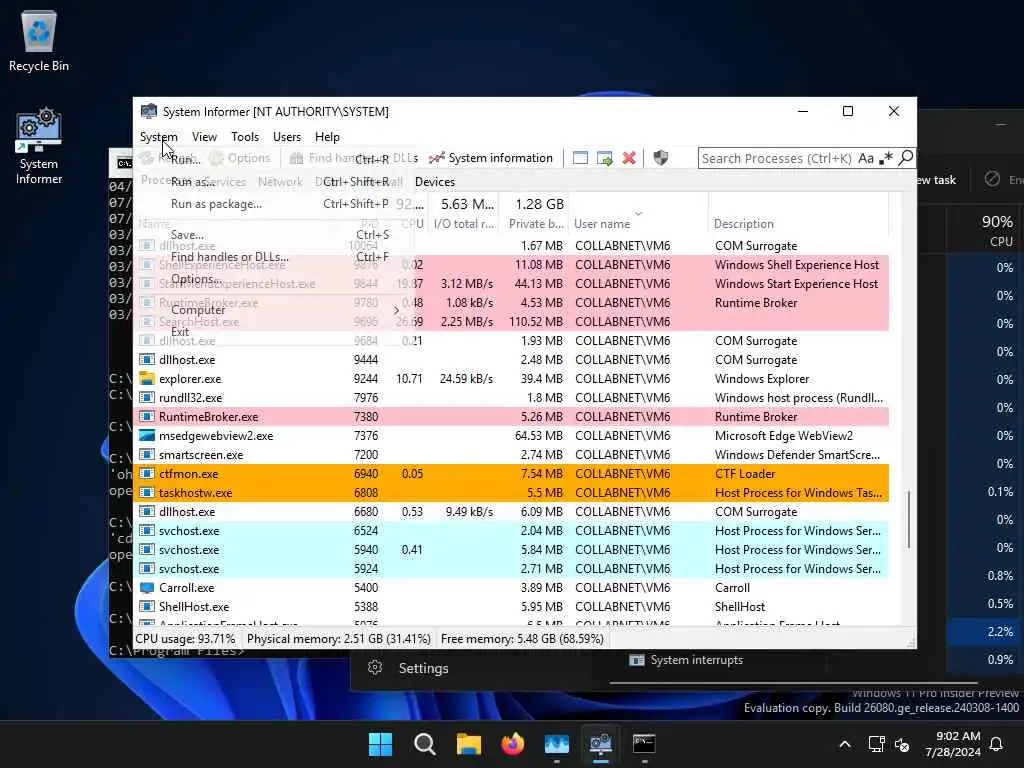Image resolution: width=1024 pixels, height=768 pixels.
Task: Open the Tools menu
Action: pyautogui.click(x=245, y=136)
